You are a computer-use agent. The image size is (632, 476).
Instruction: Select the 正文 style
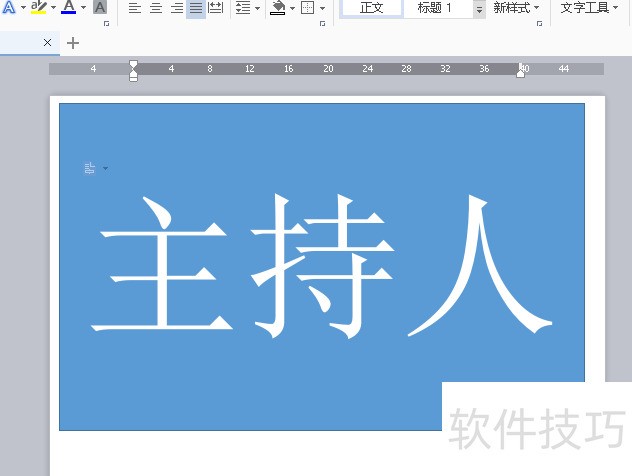[x=372, y=8]
